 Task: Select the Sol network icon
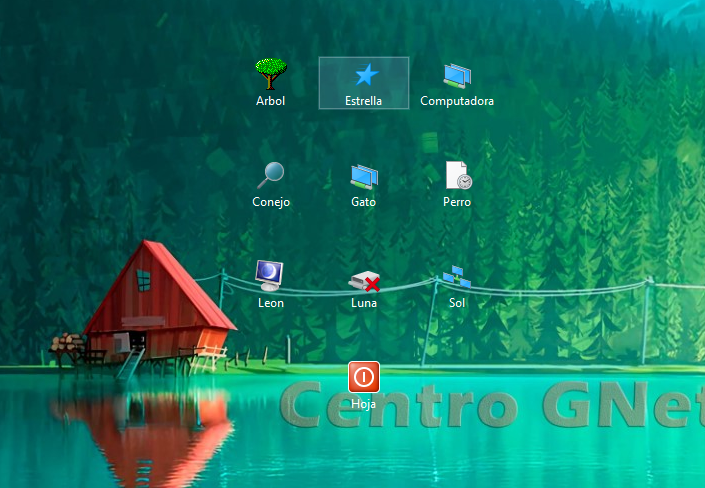tap(457, 276)
